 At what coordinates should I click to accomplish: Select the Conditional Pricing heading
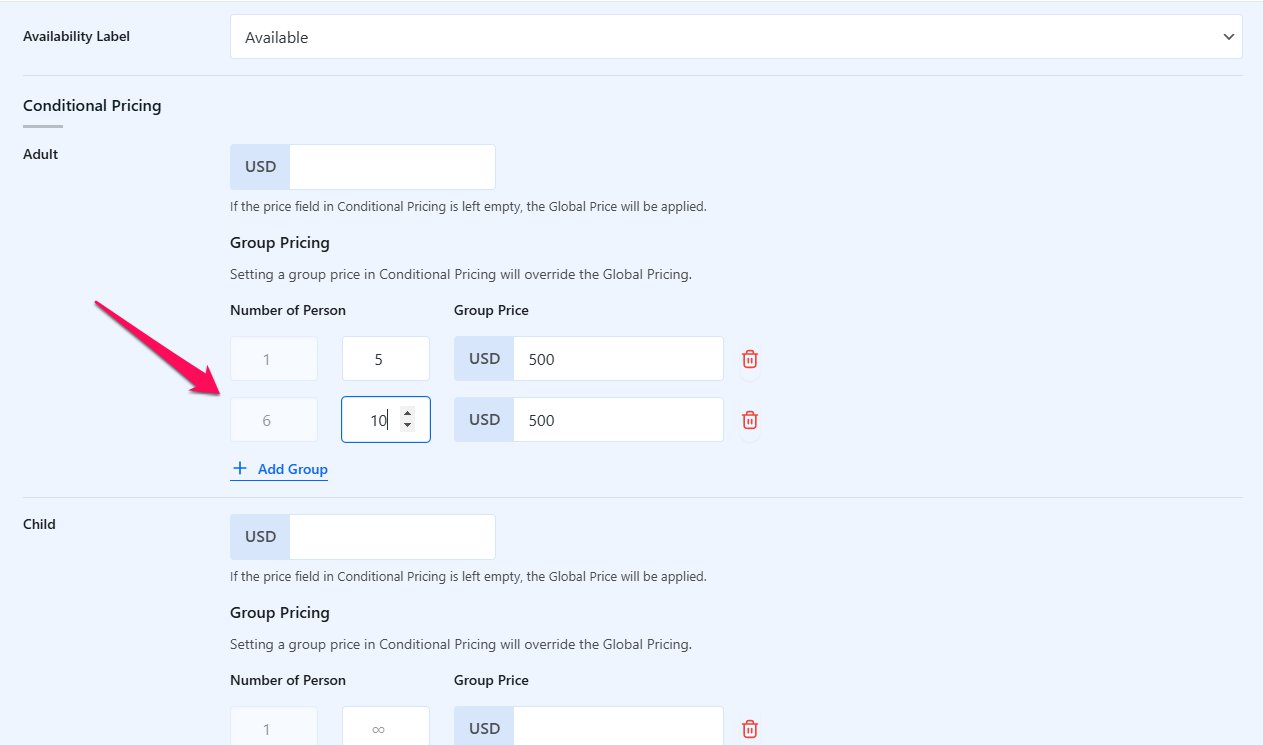click(x=92, y=105)
